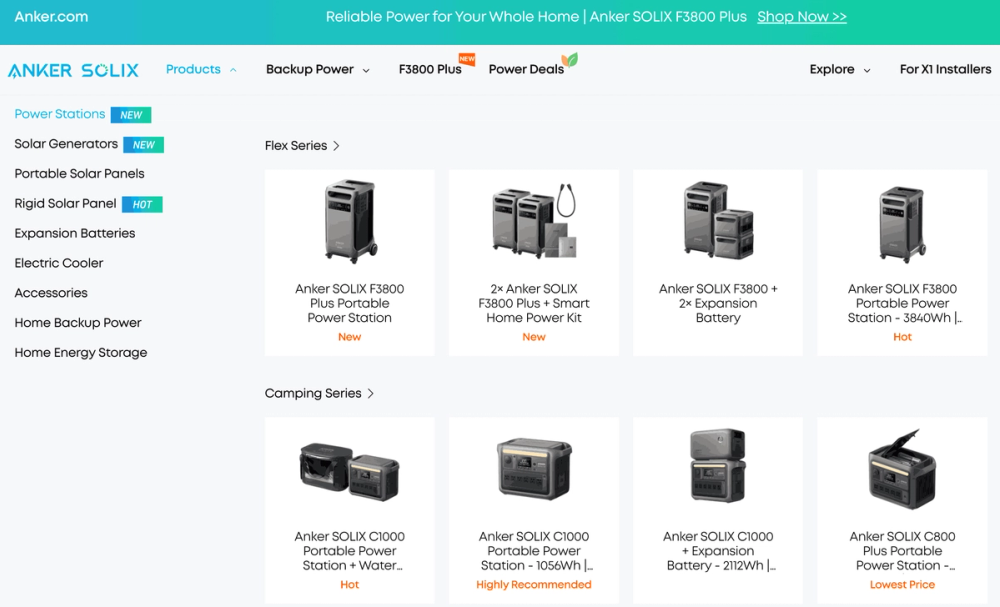Screen dimensions: 1000x607
Task: Click the Reliable Power for Your Whole Home text
Action: click(x=452, y=17)
